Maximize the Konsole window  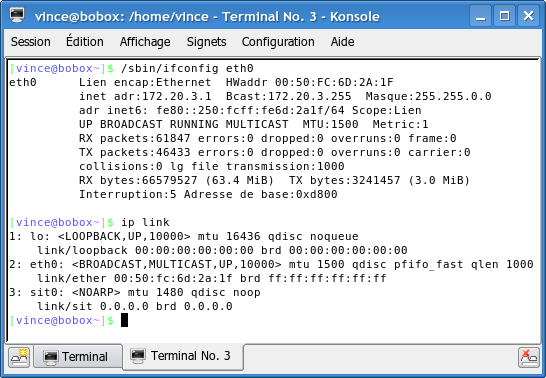pyautogui.click(x=505, y=16)
